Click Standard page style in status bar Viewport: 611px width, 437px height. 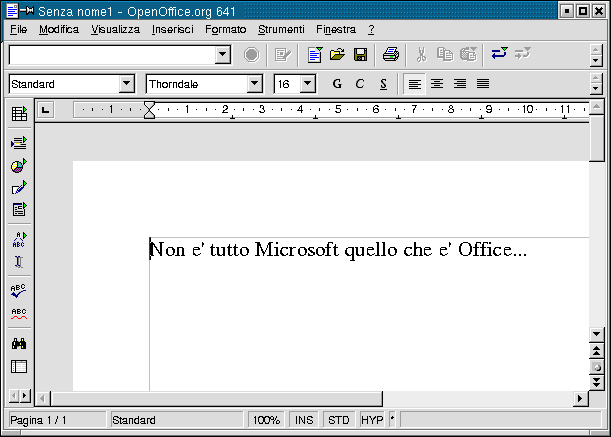coord(177,420)
